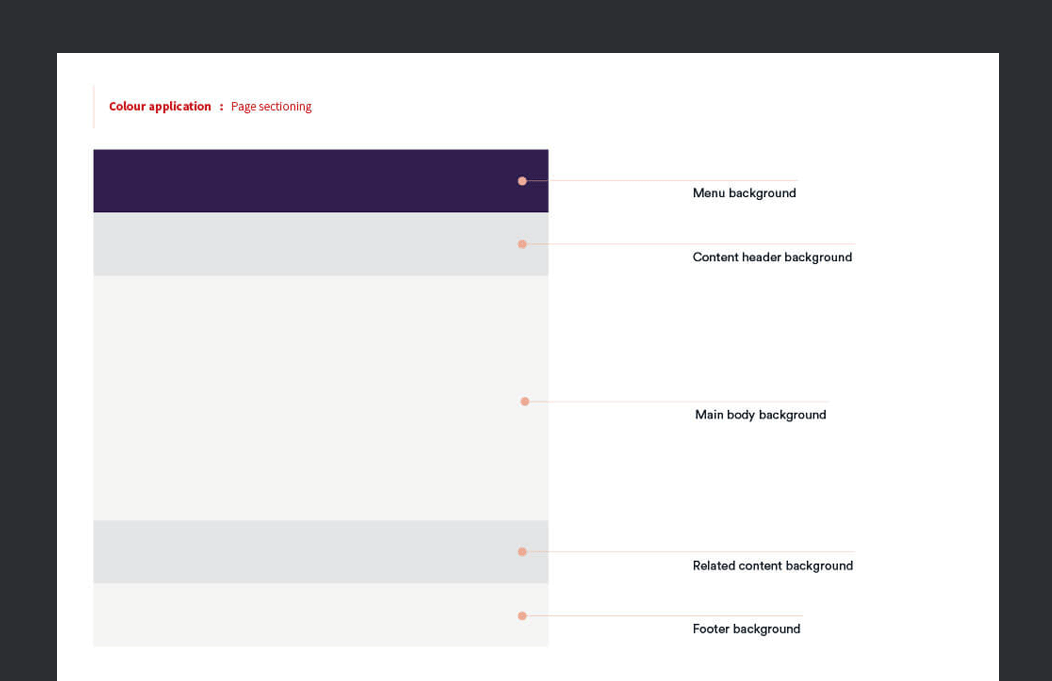The height and width of the screenshot is (681, 1052).
Task: Click the dot marker on the related content band
Action: pos(522,552)
